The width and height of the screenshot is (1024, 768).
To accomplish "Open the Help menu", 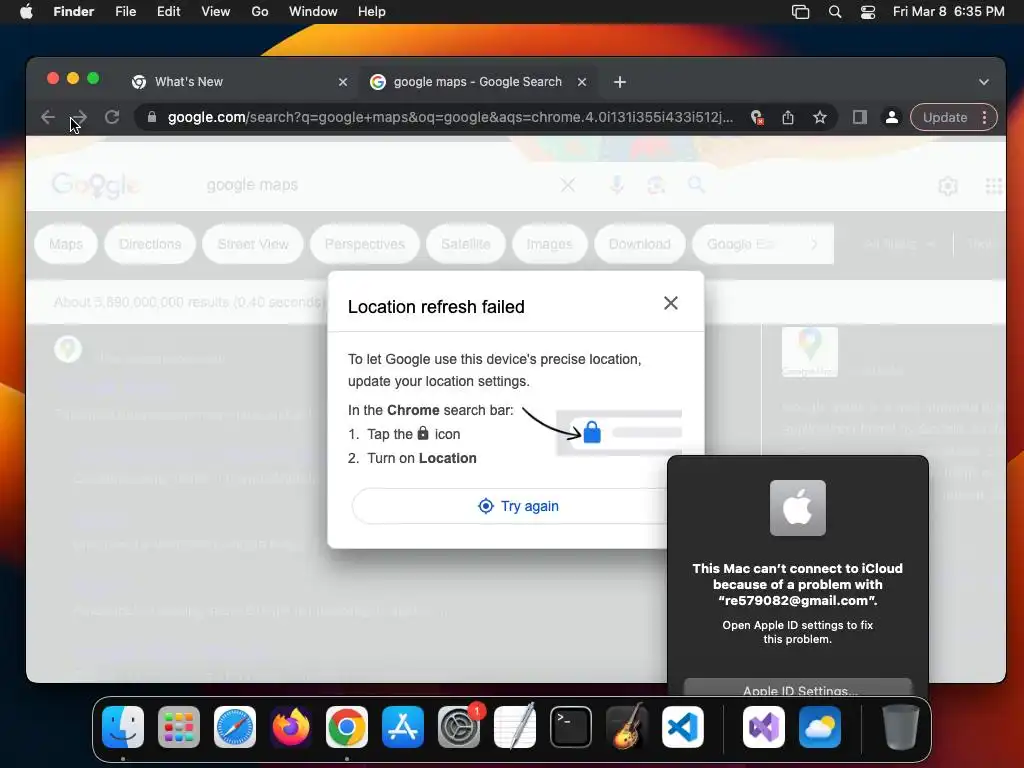I will (372, 12).
